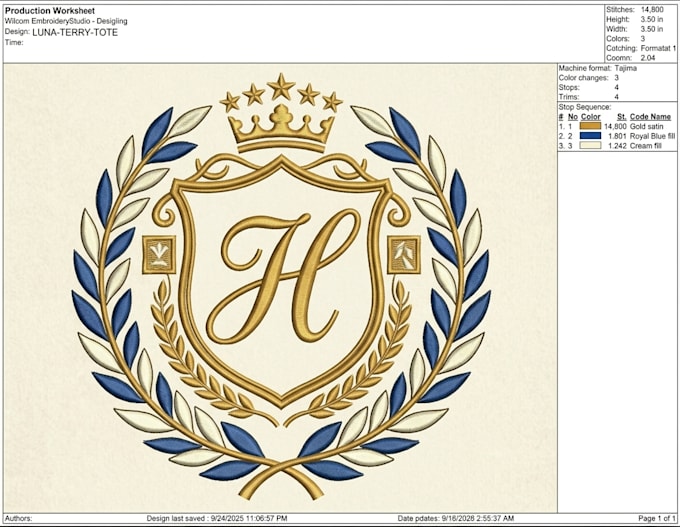The height and width of the screenshot is (527, 680).
Task: Click the cream swatch for Cream fill
Action: click(x=590, y=145)
